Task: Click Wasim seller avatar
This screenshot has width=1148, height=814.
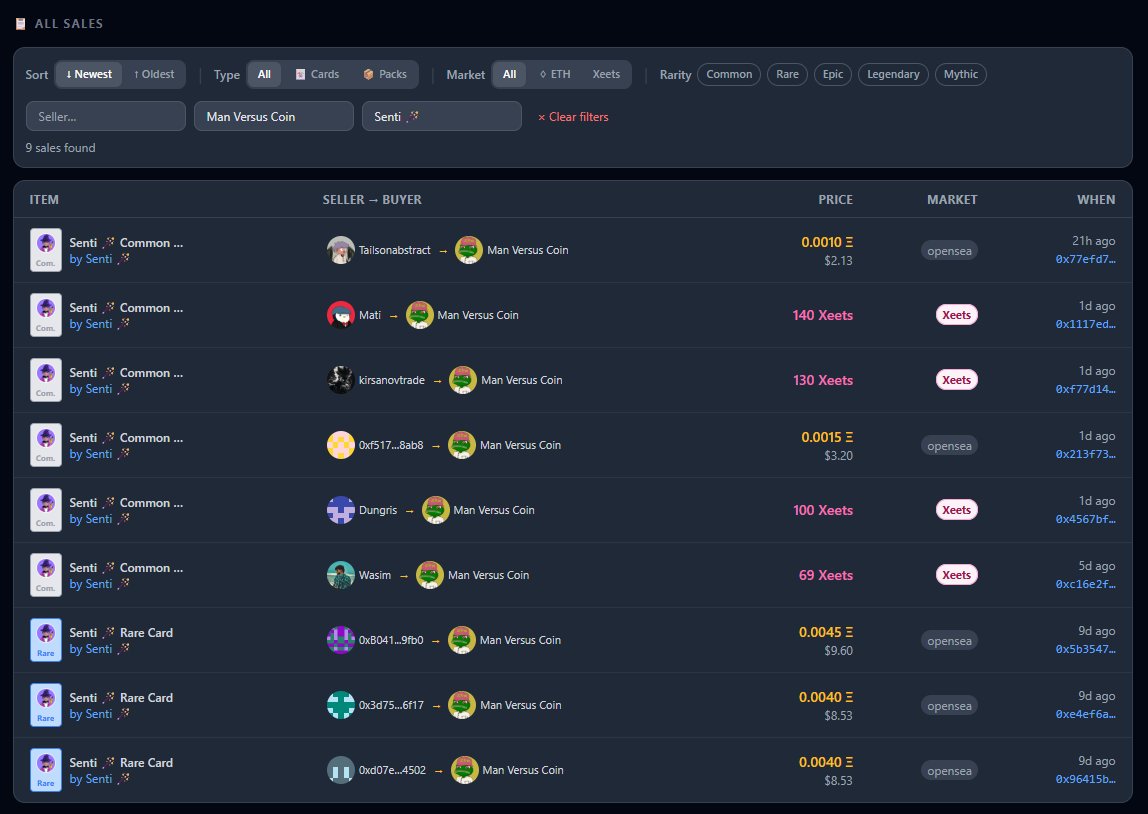Action: pos(340,575)
